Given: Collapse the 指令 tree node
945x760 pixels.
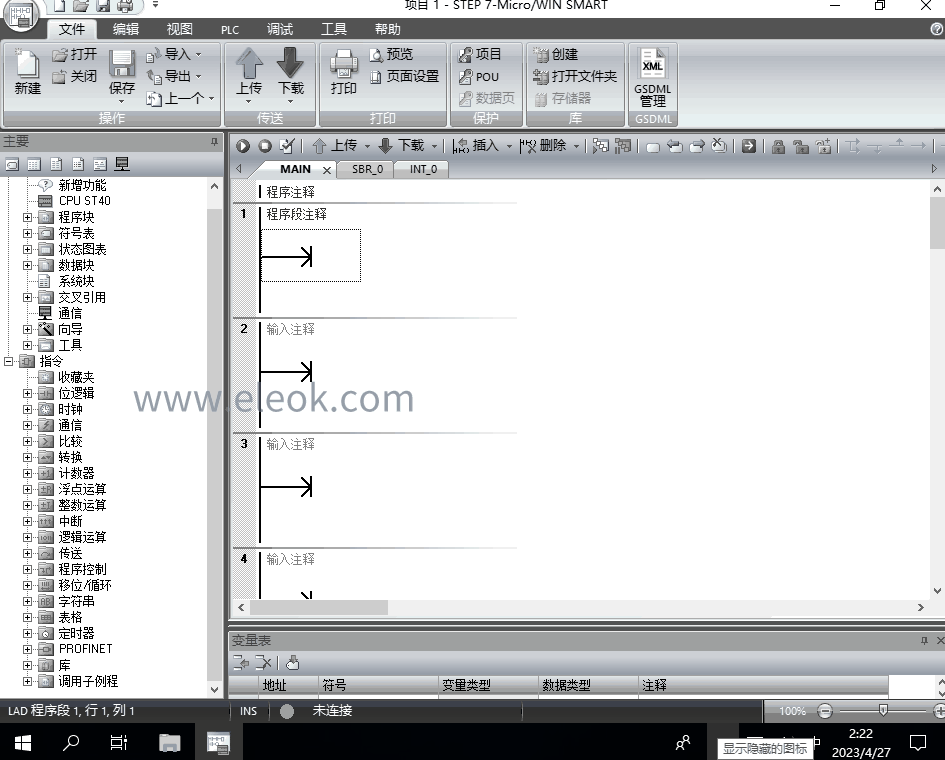Looking at the screenshot, I should (x=8, y=361).
